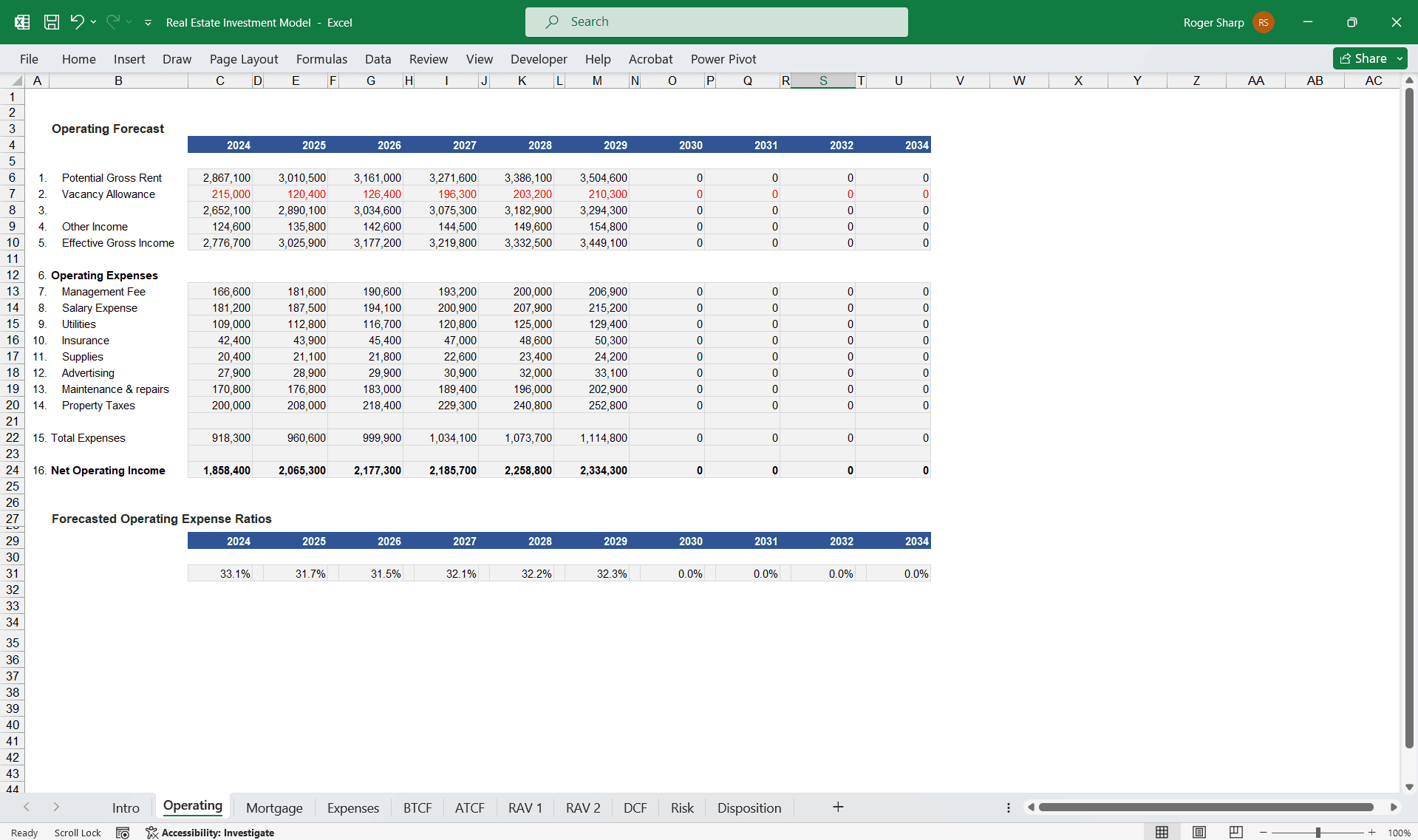Click the three-dot tab bar options handle

[x=1008, y=807]
